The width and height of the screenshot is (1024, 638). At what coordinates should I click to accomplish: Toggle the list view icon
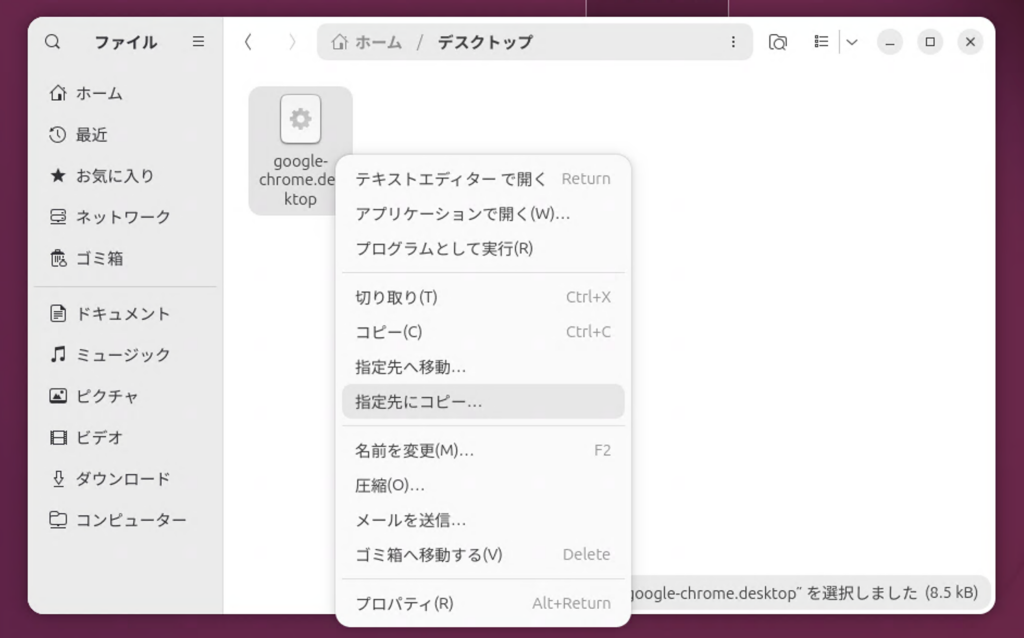click(821, 42)
